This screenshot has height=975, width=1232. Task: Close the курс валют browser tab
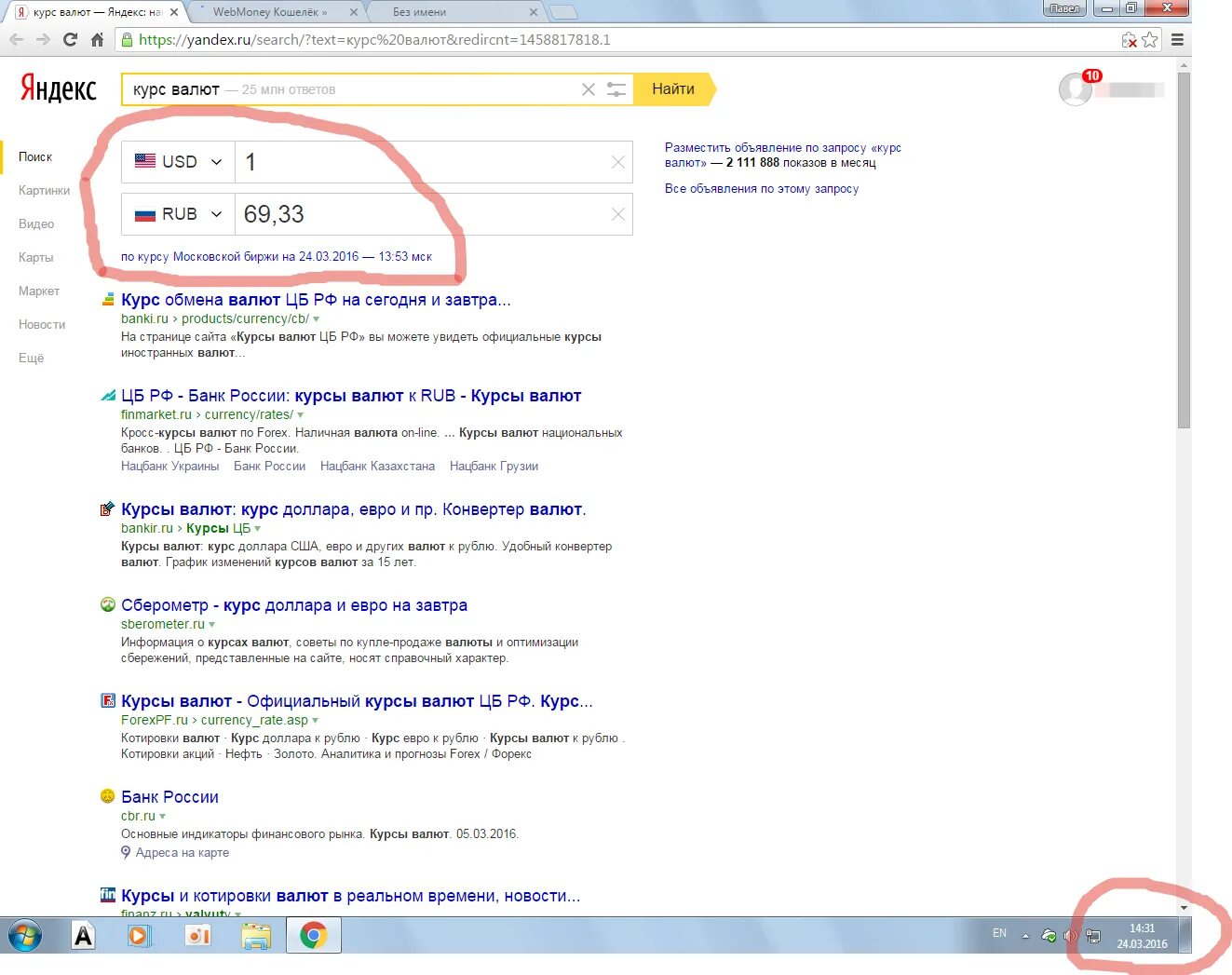coord(174,12)
